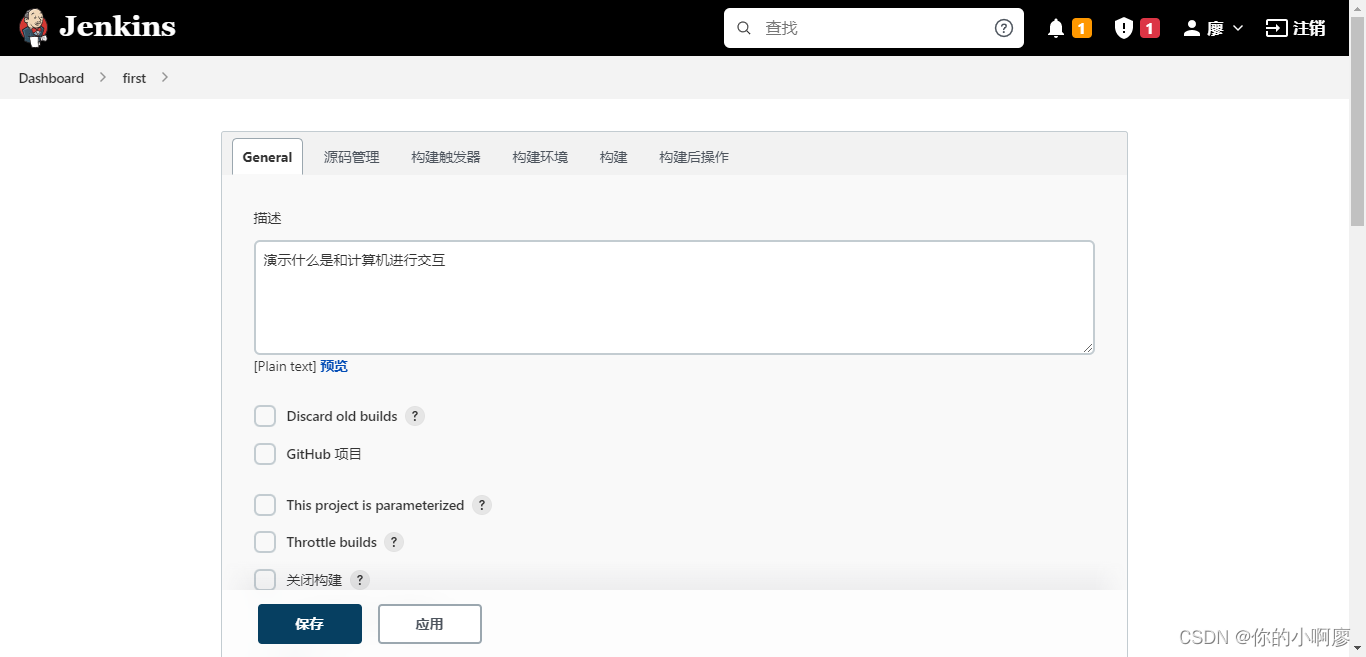Expand the breadcrumb chevron after Dashboard

tap(103, 77)
